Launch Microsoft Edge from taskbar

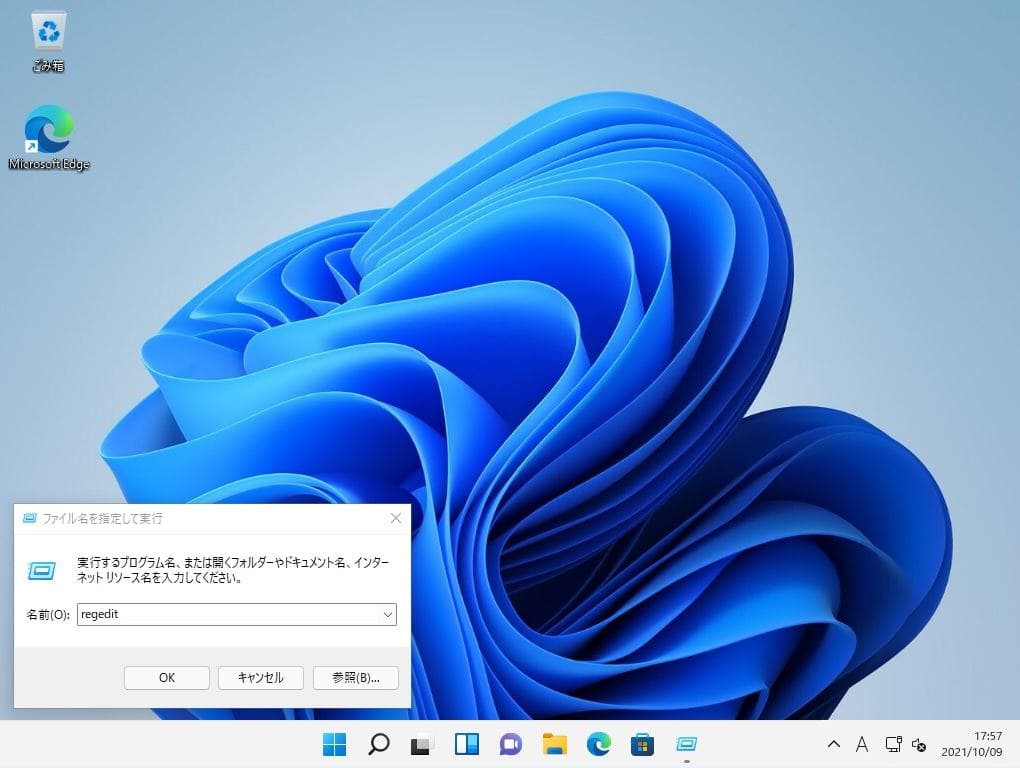(x=598, y=744)
